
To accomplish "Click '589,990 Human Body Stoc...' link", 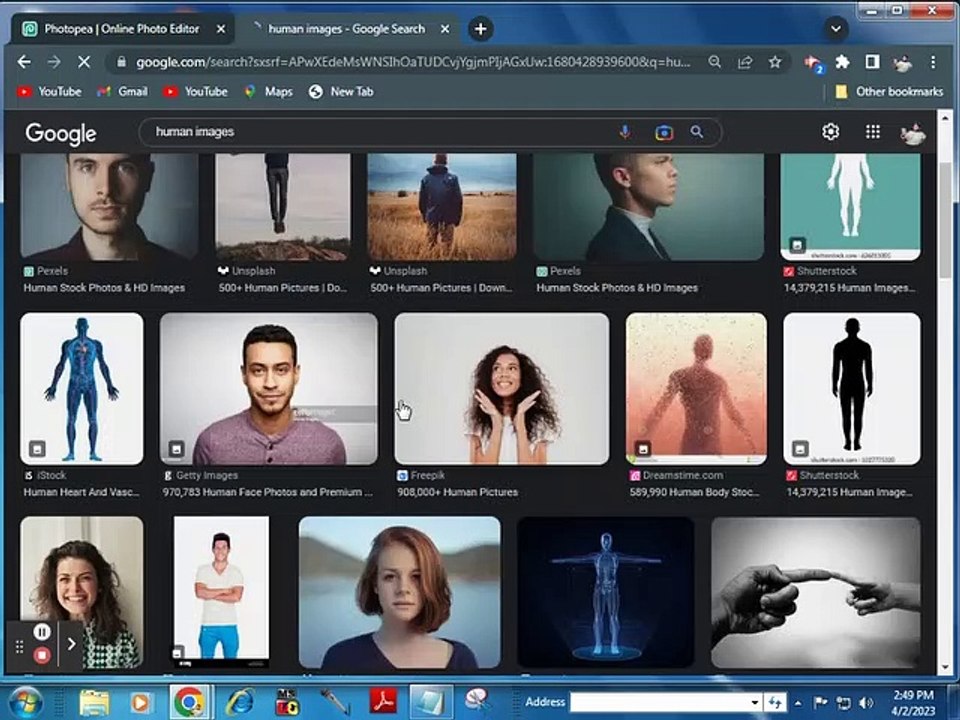I will tap(694, 492).
